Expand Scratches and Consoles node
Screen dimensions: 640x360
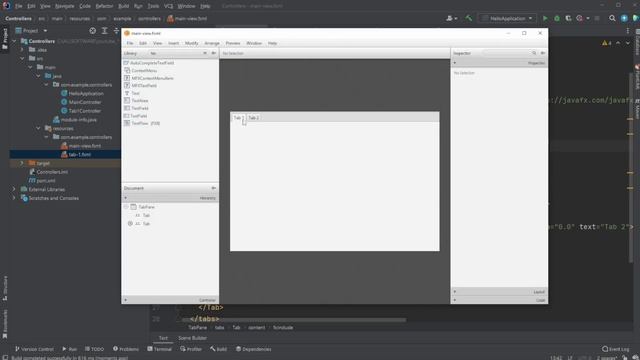[x=14, y=198]
